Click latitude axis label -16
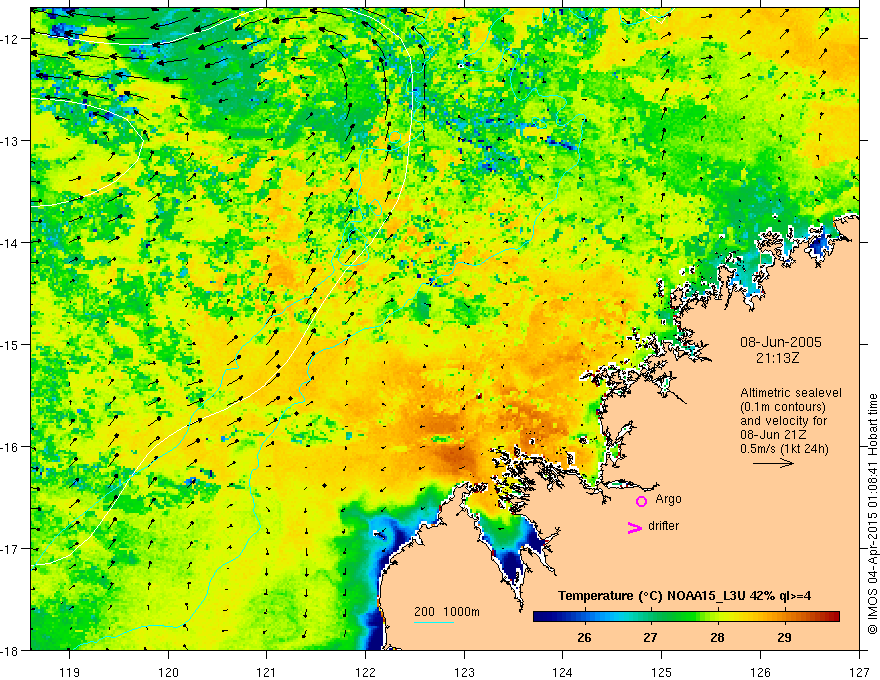Viewport: 880px width, 680px height. 10,447
